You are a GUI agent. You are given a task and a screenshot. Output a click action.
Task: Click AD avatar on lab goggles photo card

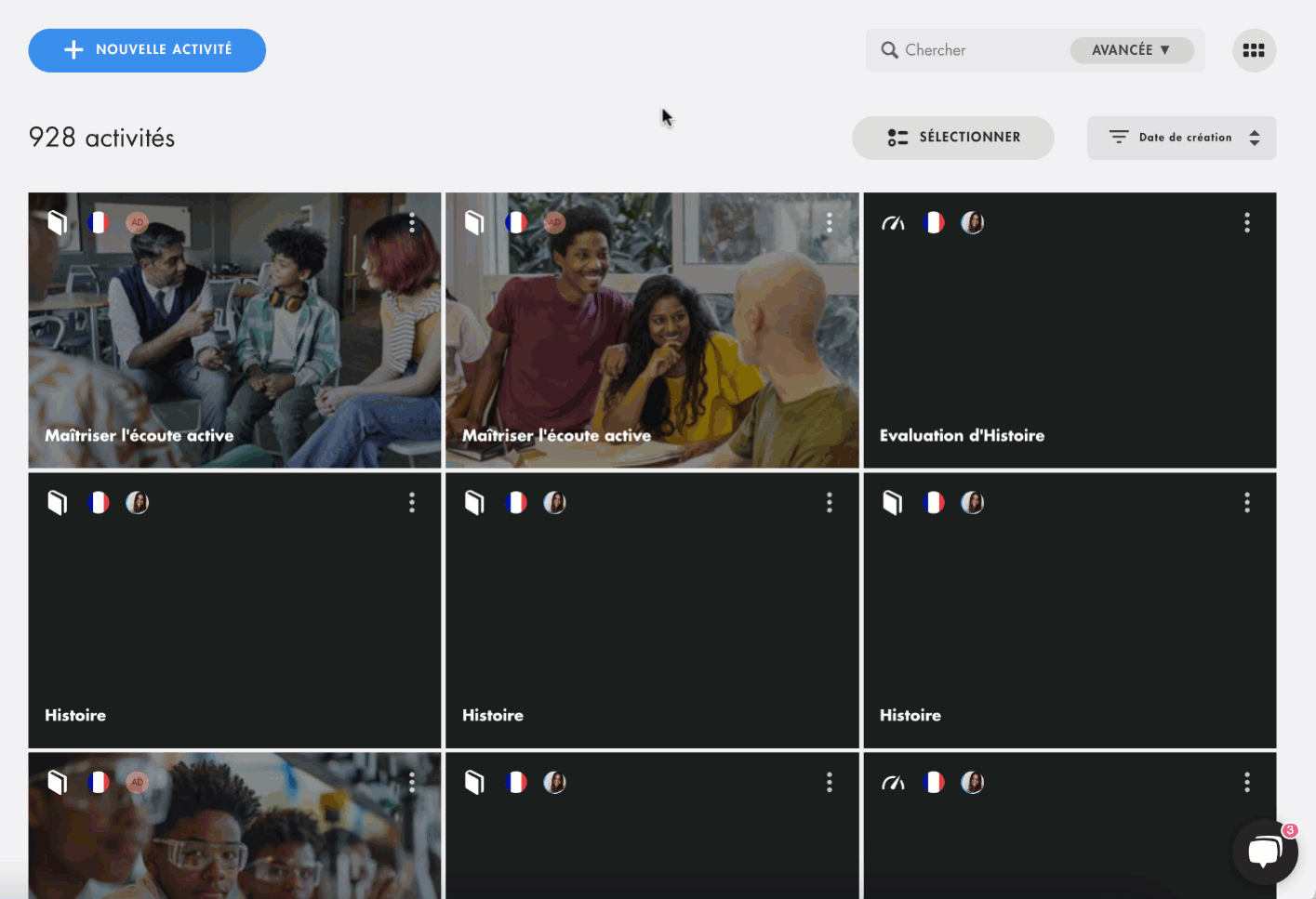tap(138, 783)
